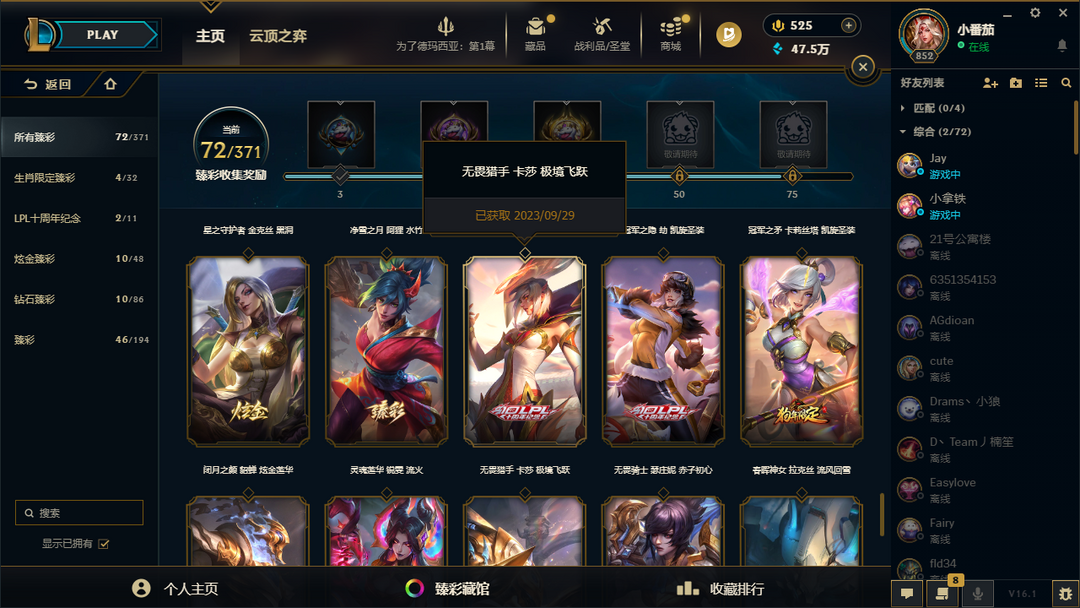Expand the 匹配 (0/4) friend group
This screenshot has height=608, width=1080.
(x=903, y=108)
